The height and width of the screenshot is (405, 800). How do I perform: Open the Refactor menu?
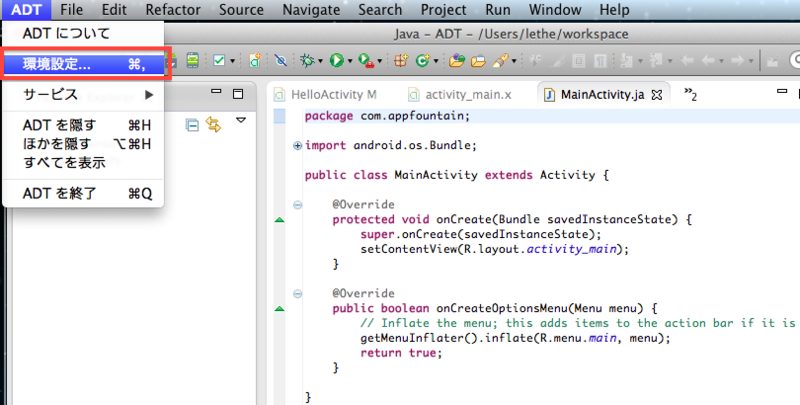tap(173, 10)
